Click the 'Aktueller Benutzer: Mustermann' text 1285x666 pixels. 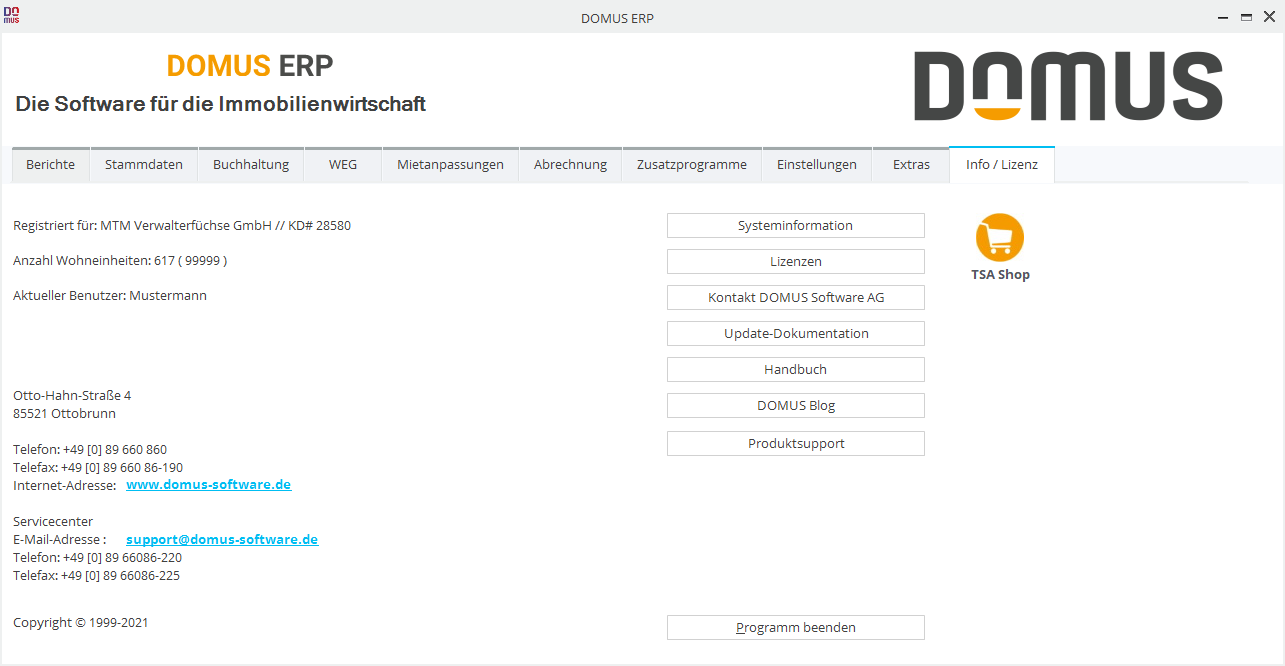110,296
